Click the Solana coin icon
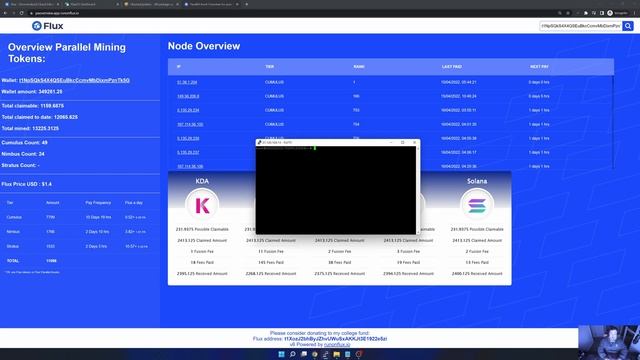640x360 pixels. pos(477,205)
